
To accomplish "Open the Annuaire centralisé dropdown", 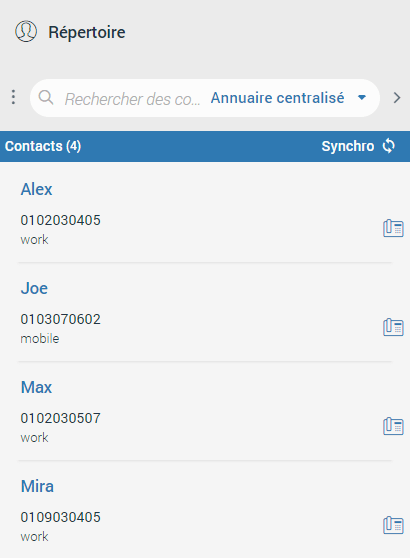I will (x=288, y=98).
